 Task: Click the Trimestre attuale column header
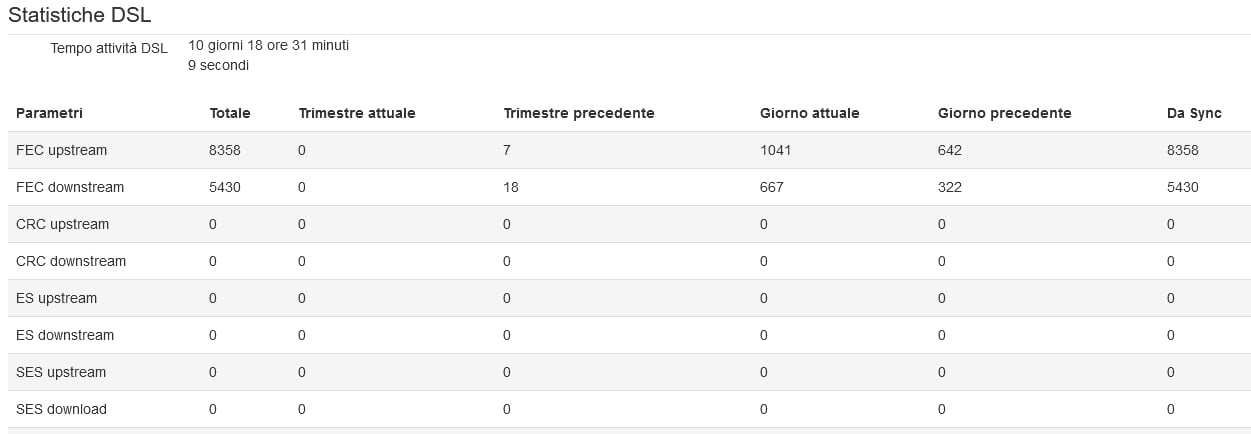pos(357,113)
